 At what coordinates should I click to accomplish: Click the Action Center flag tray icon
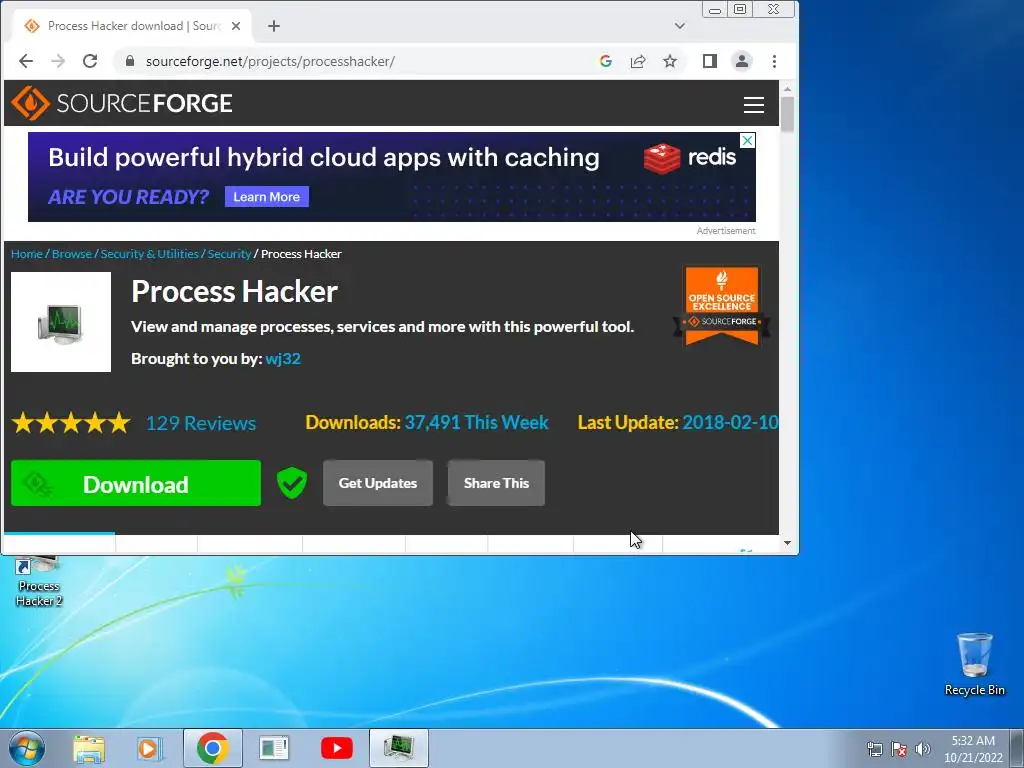pyautogui.click(x=899, y=749)
